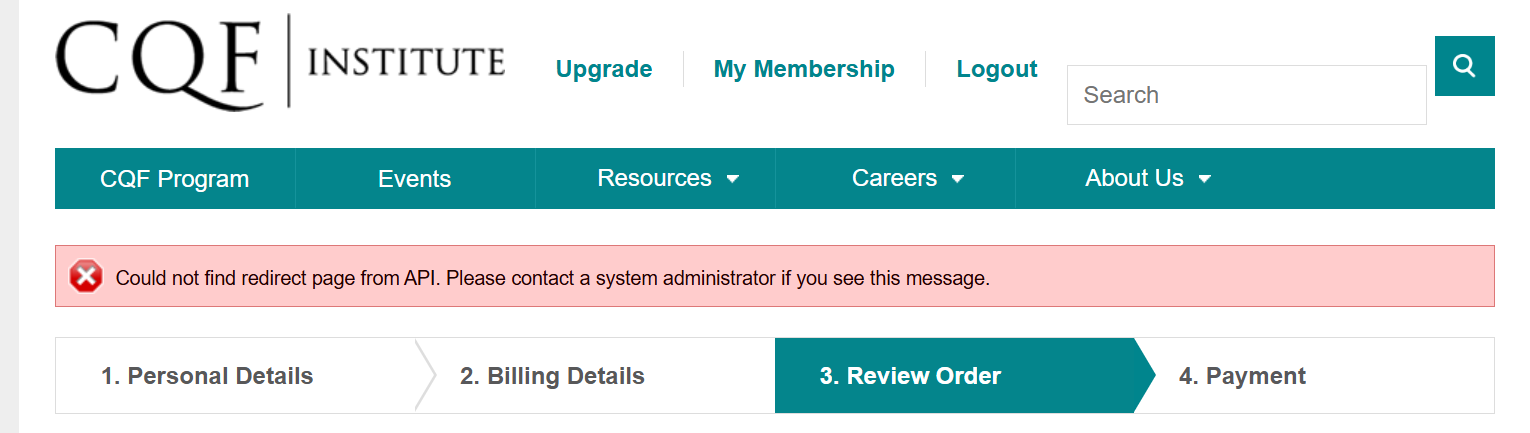Click the Resources menu label

click(654, 178)
